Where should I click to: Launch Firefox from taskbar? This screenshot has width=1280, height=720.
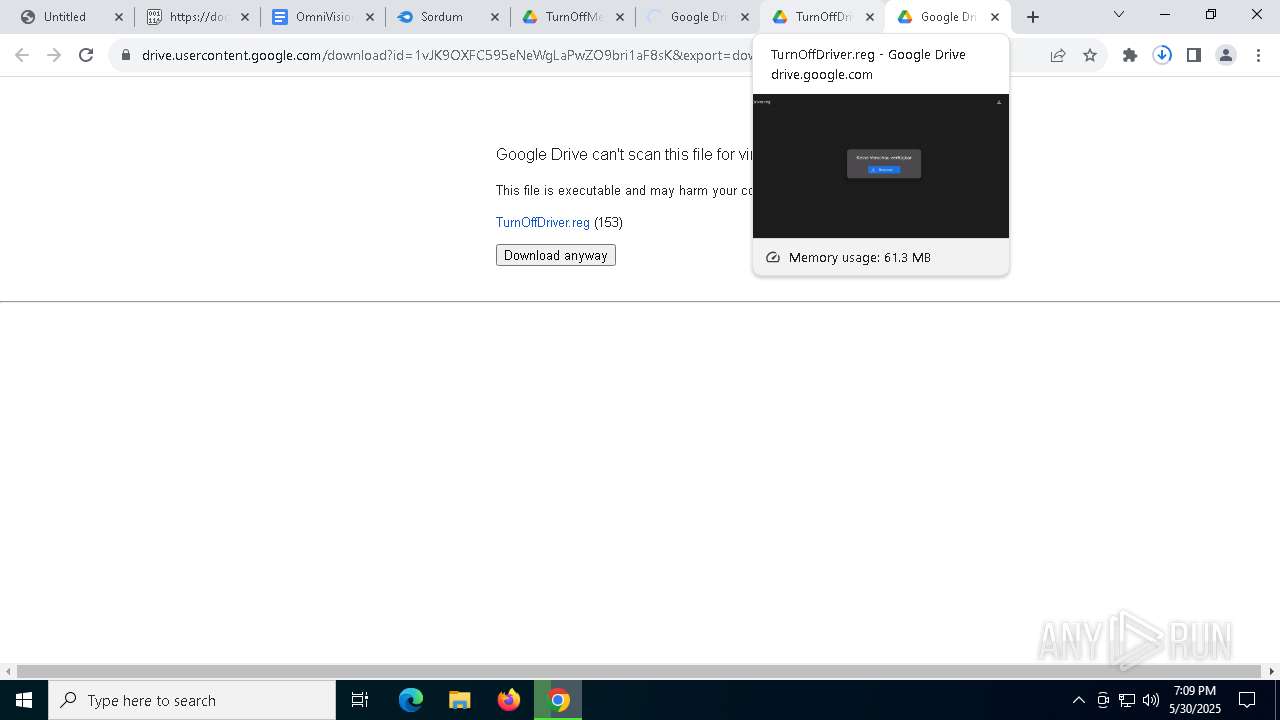click(509, 700)
